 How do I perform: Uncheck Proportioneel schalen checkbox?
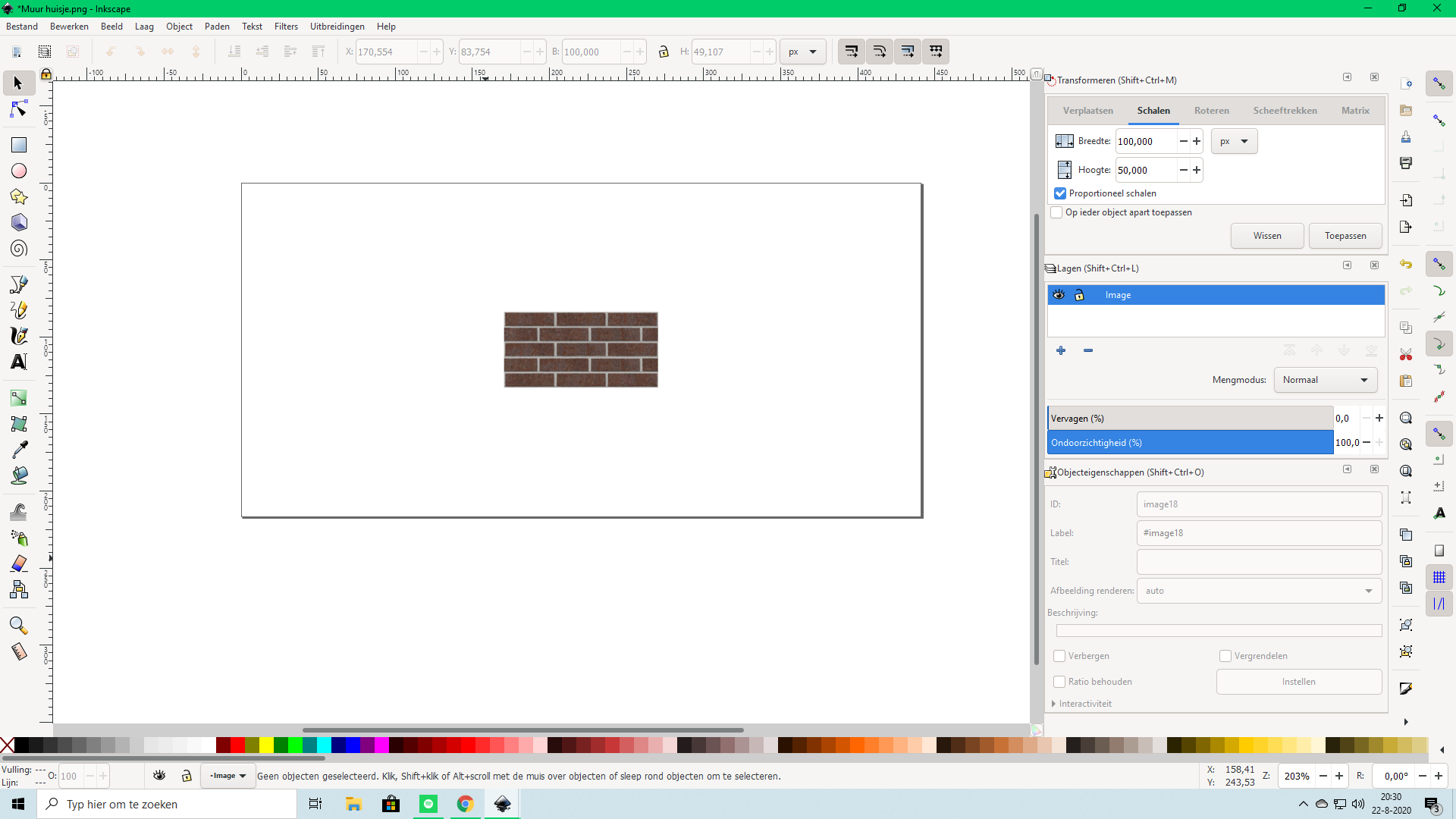1060,193
